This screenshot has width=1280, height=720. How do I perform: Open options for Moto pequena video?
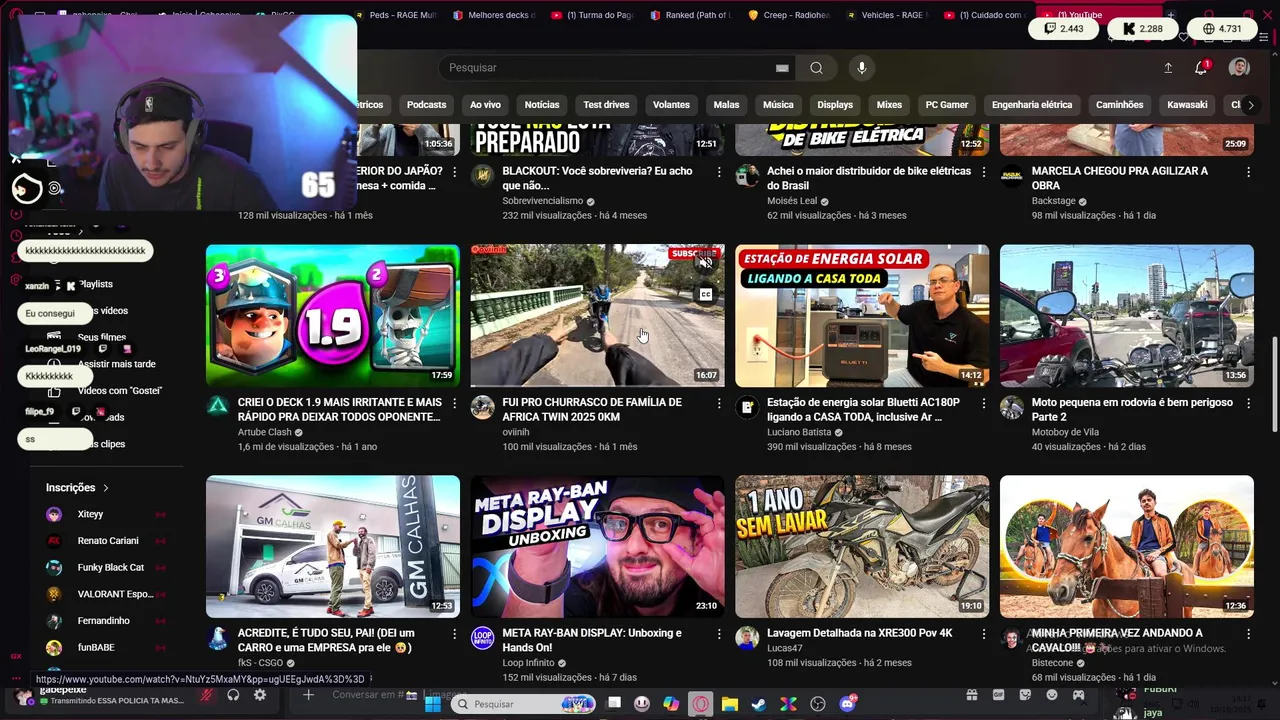(x=1248, y=403)
